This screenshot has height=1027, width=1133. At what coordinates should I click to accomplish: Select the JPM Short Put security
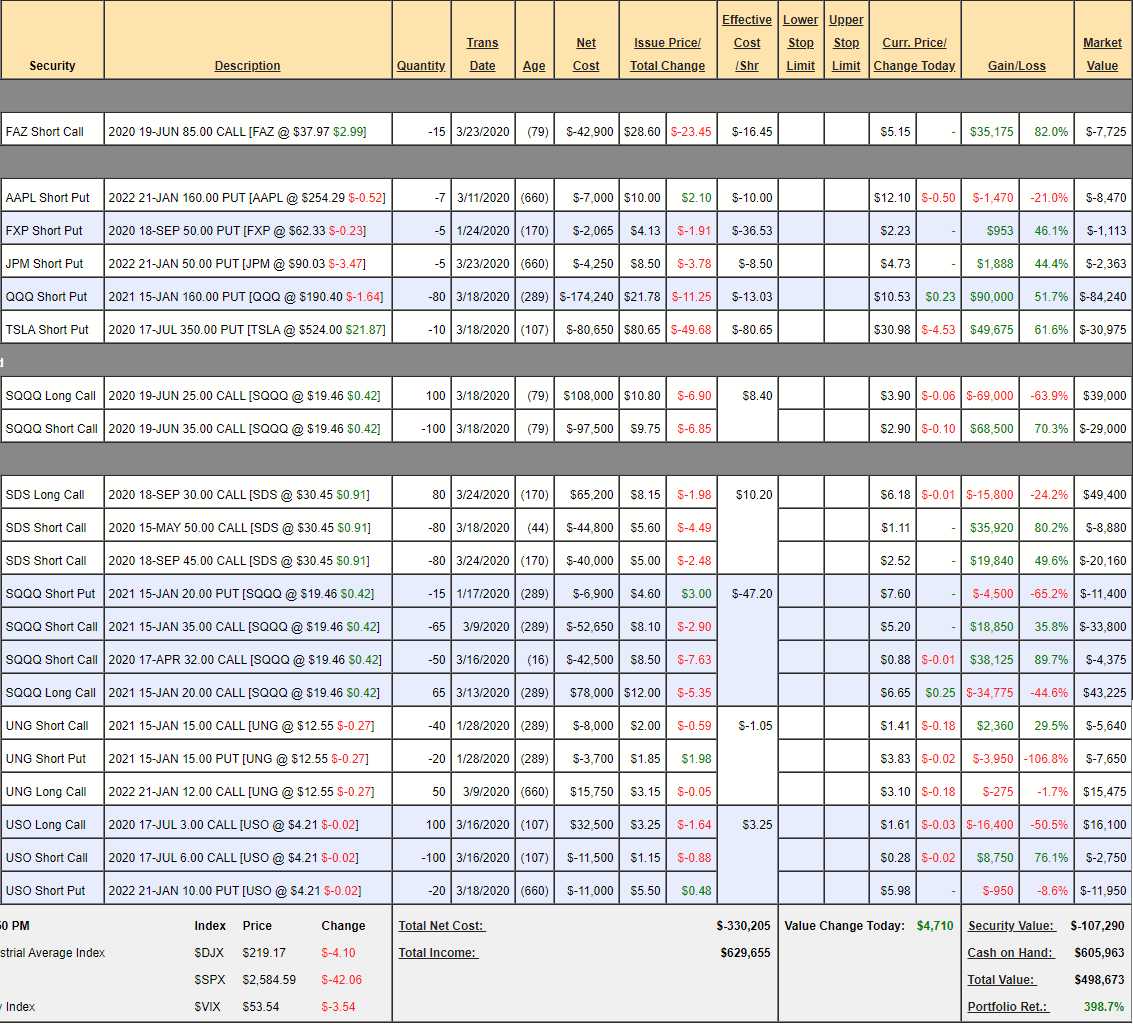45,264
